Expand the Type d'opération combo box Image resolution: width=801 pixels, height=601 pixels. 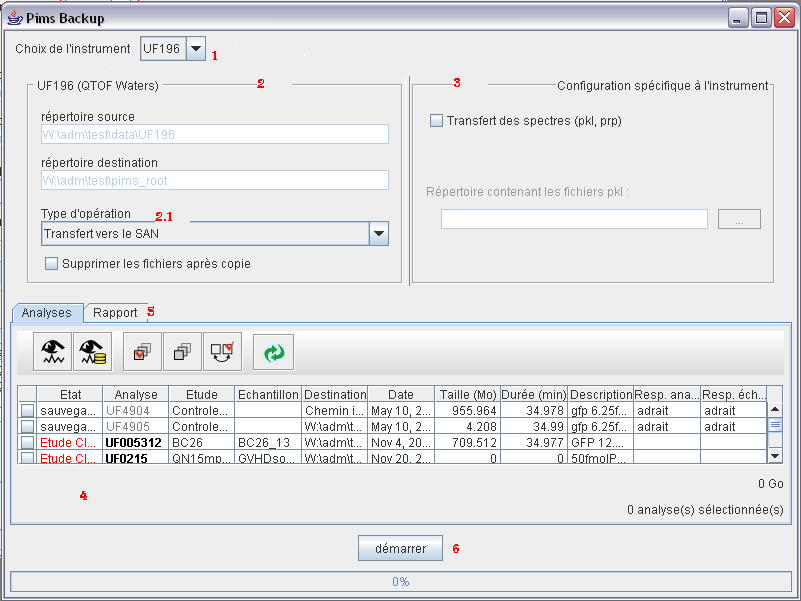click(378, 234)
